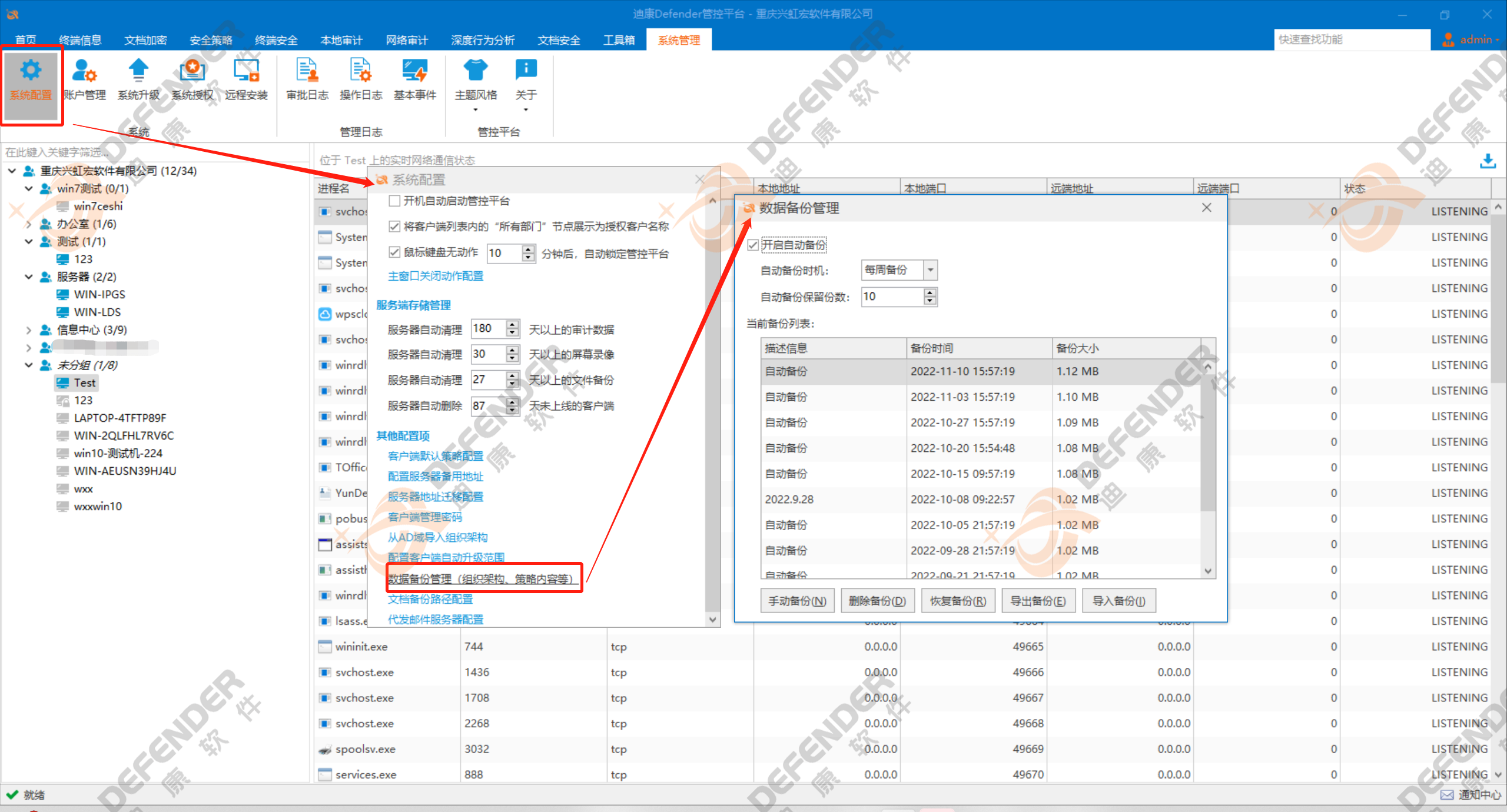Open 文档备份路径配置 link
This screenshot has width=1507, height=812.
[x=430, y=599]
